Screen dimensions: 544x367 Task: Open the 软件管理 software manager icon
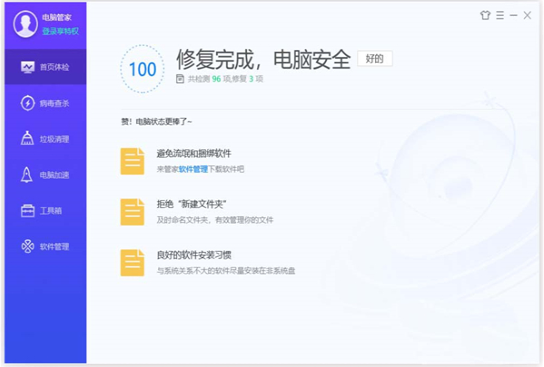click(27, 246)
